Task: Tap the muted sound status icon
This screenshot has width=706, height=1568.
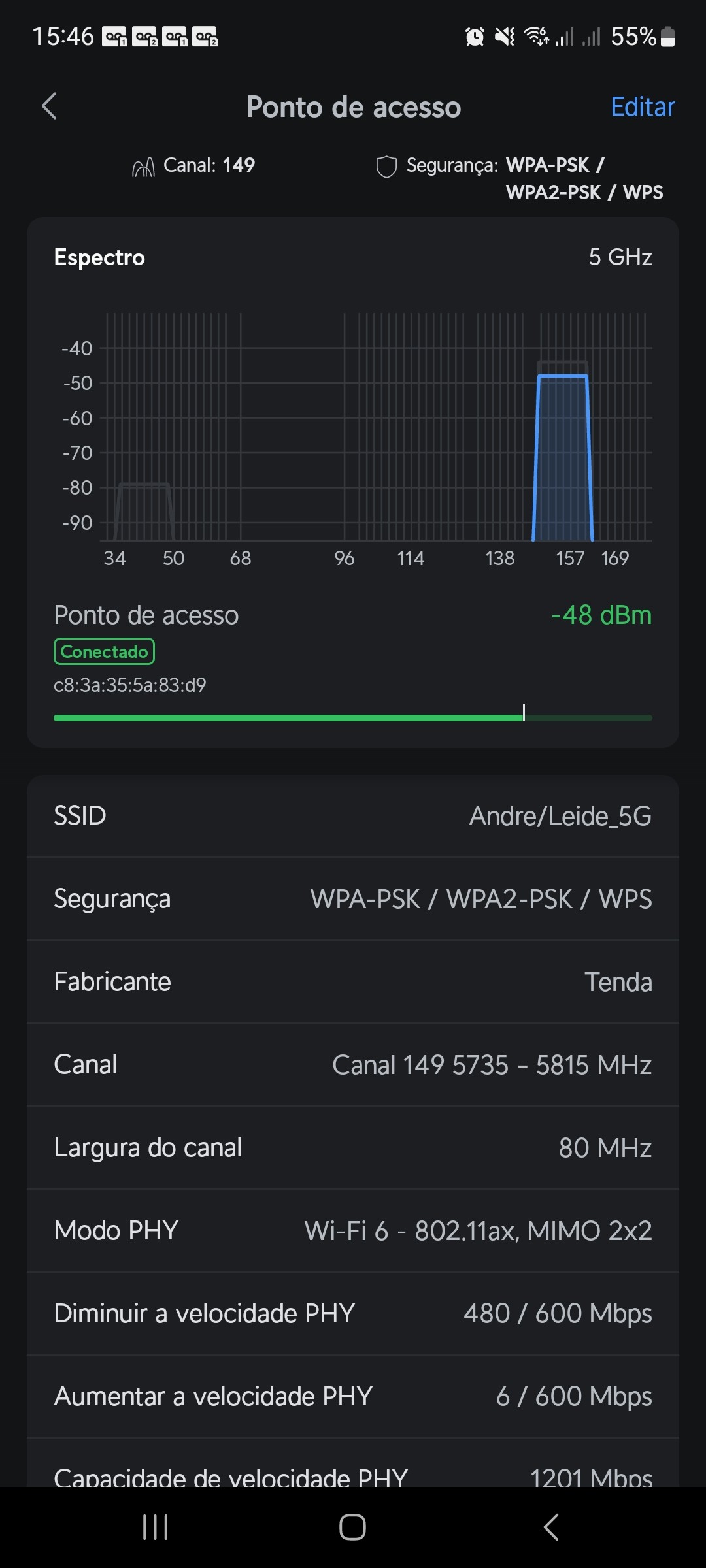Action: click(x=505, y=37)
